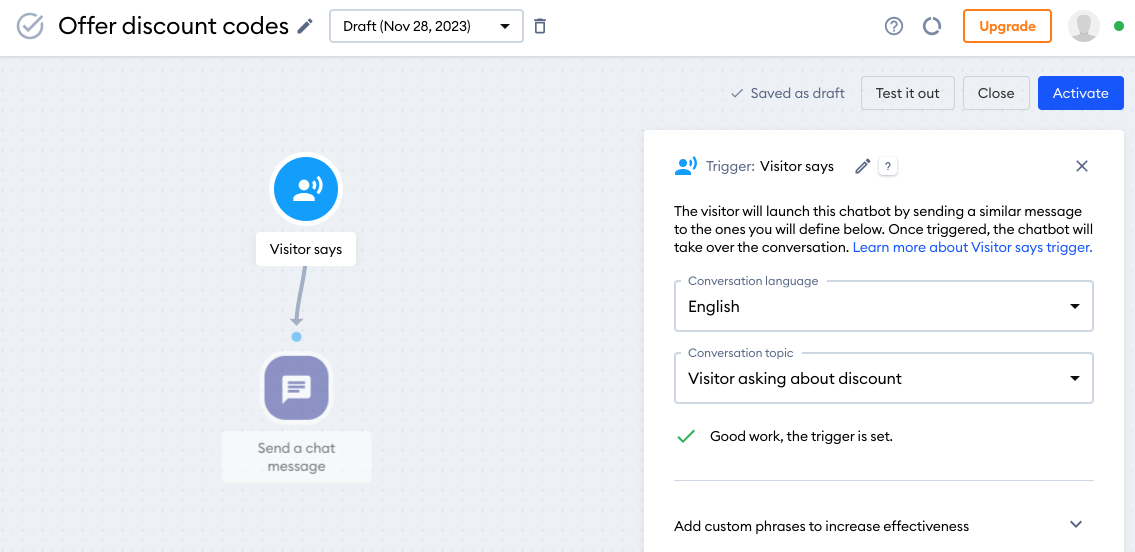This screenshot has width=1135, height=552.
Task: Click the pencil icon beside chatbot title
Action: (306, 27)
